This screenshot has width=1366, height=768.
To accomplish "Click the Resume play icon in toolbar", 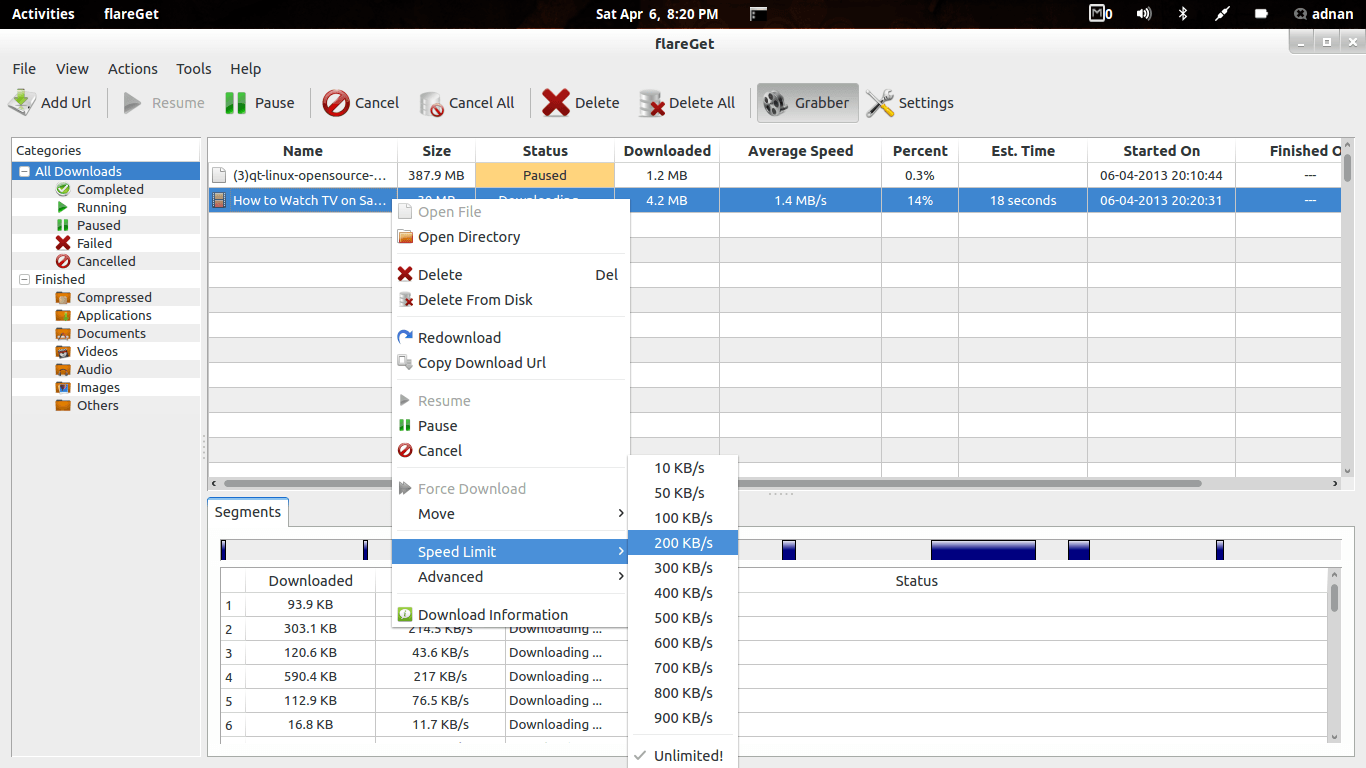I will [x=132, y=103].
